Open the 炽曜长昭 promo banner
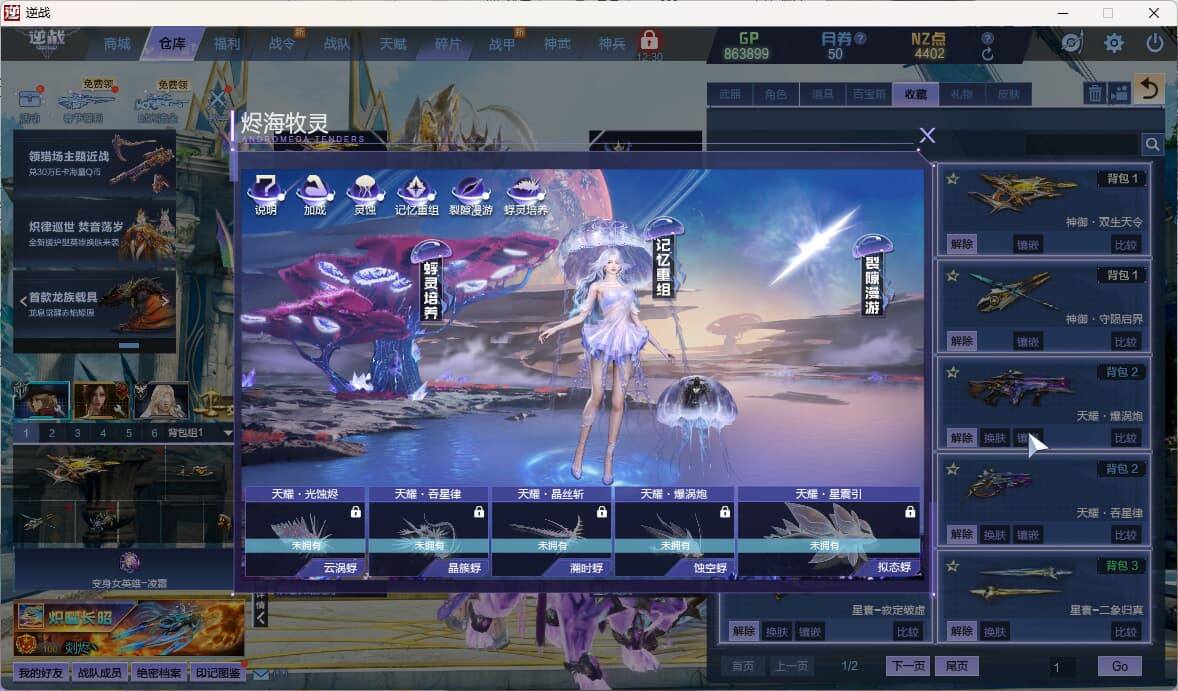The width and height of the screenshot is (1178, 691). [128, 628]
